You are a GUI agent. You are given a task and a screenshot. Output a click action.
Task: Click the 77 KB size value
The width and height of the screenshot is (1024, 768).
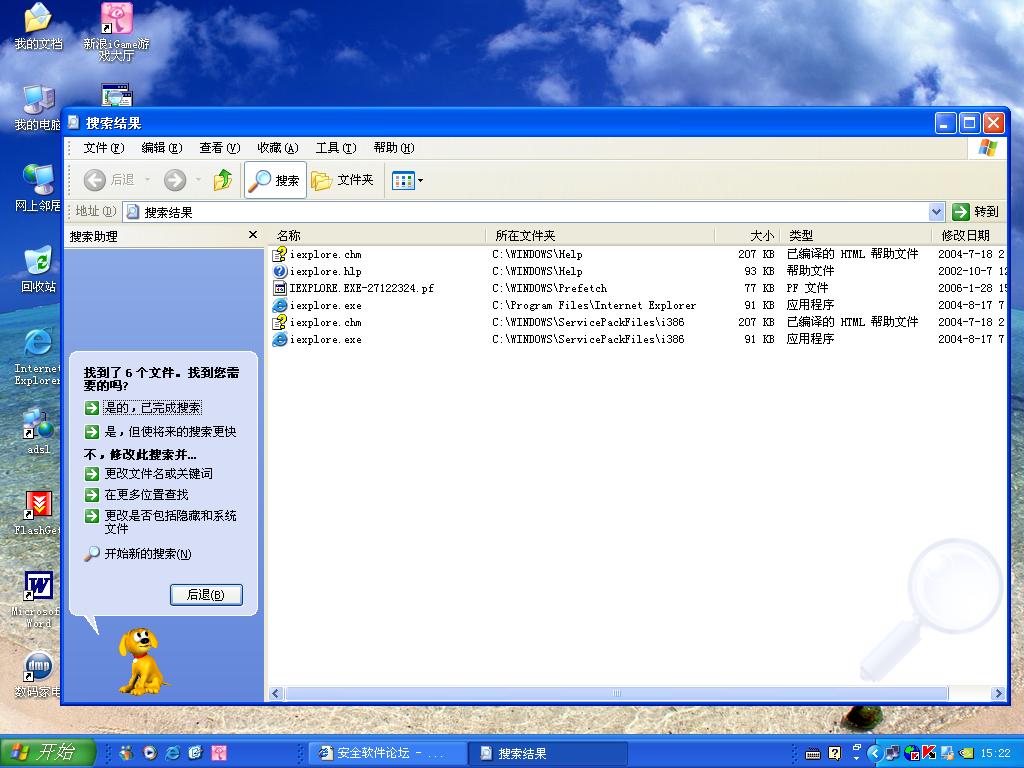759,288
